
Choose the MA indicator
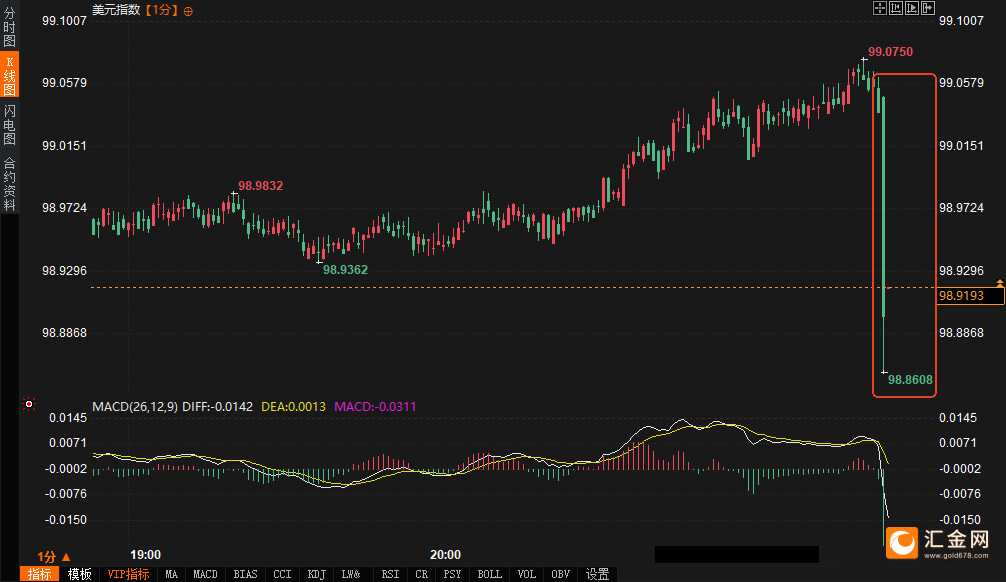tap(171, 574)
